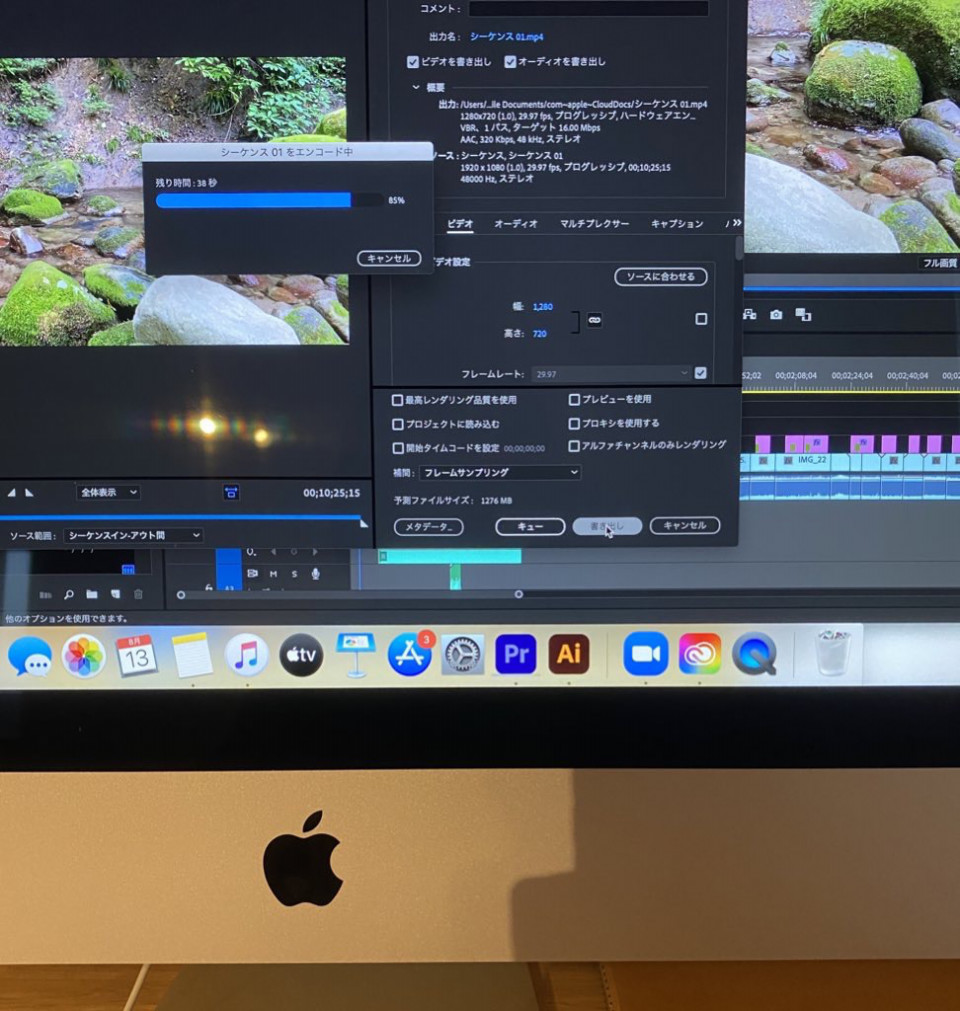Open the Trash in the Dock

tap(832, 653)
